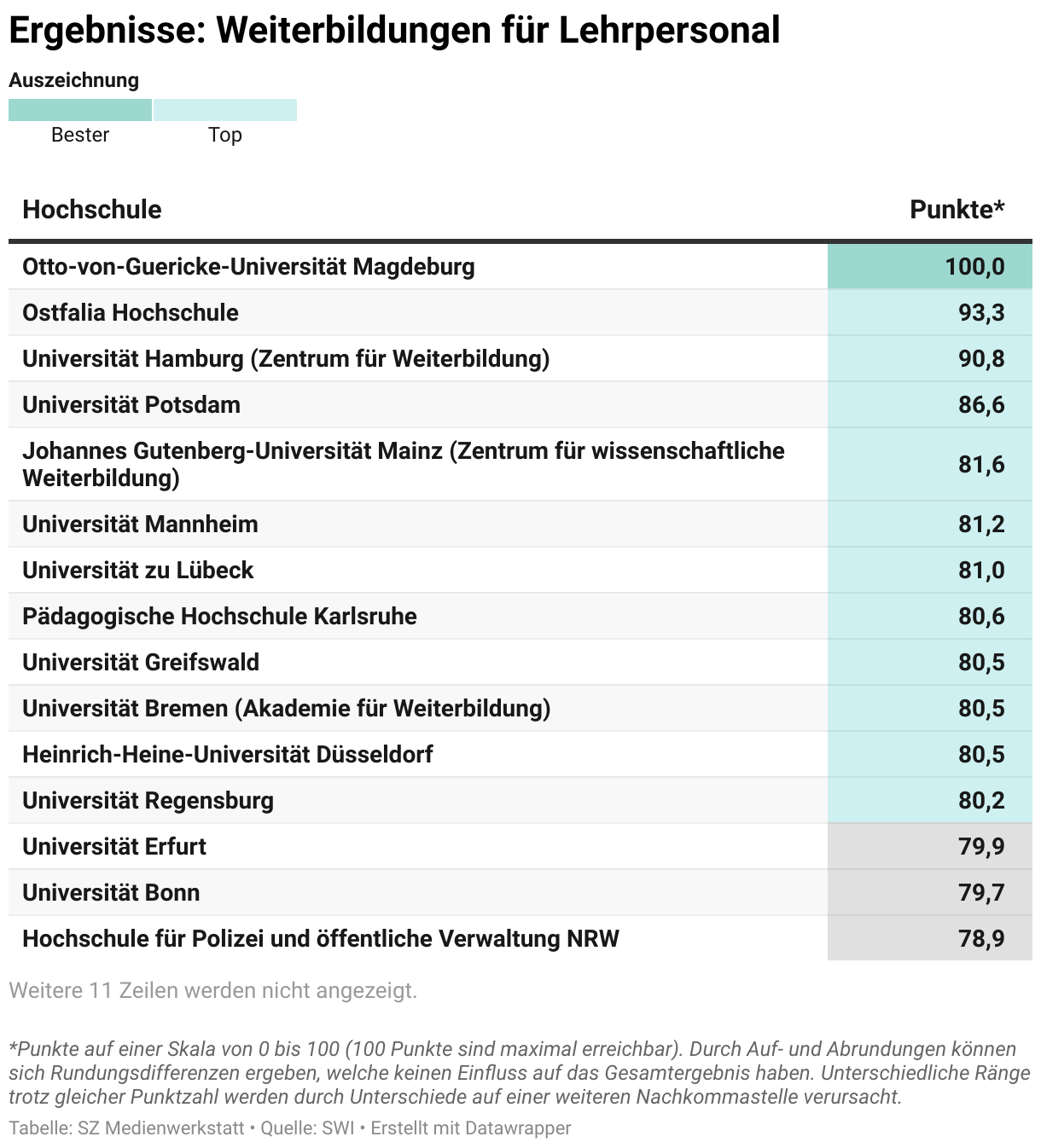Click Universität Hamburg Zentrum für Weiterbildung entry
This screenshot has width=1041, height=1148.
click(x=286, y=358)
